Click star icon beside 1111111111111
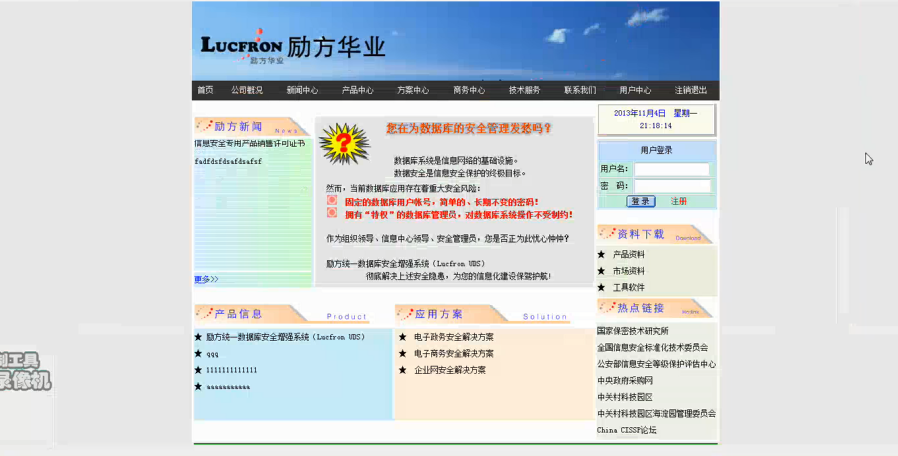898x456 pixels. (x=198, y=370)
